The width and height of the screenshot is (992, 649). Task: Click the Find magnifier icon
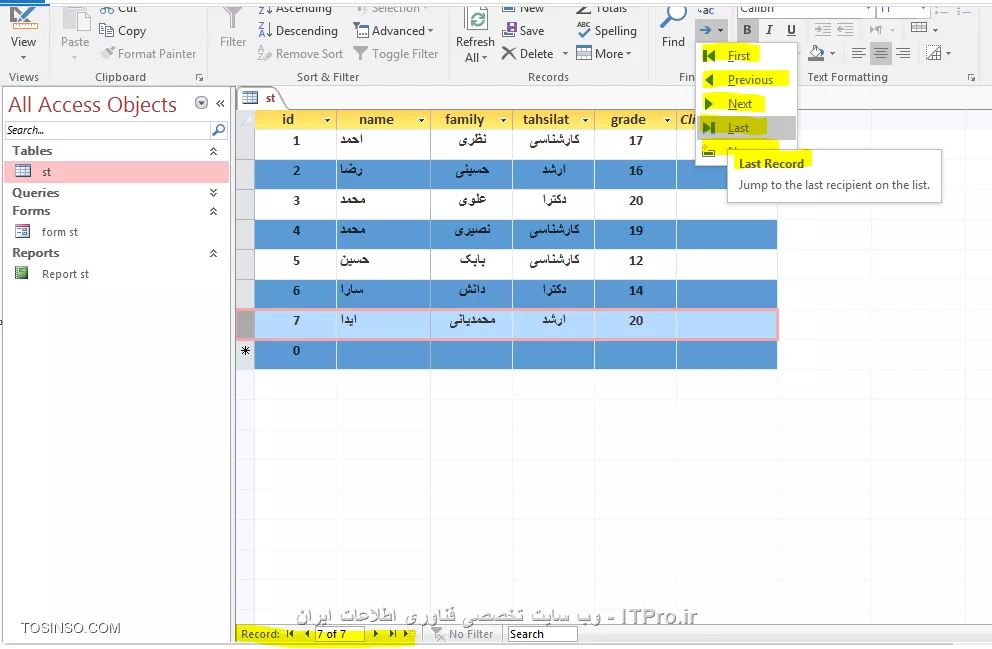[x=673, y=18]
